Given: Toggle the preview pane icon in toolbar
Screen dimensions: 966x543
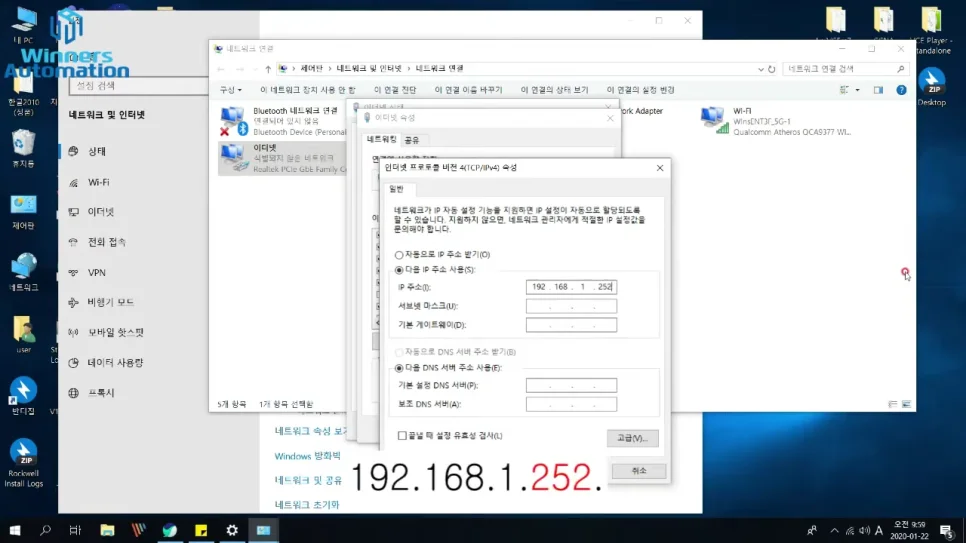Looking at the screenshot, I should [878, 90].
